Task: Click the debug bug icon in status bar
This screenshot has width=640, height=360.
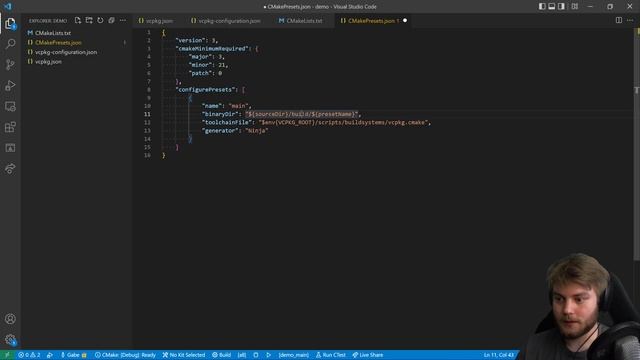Action: [256, 355]
